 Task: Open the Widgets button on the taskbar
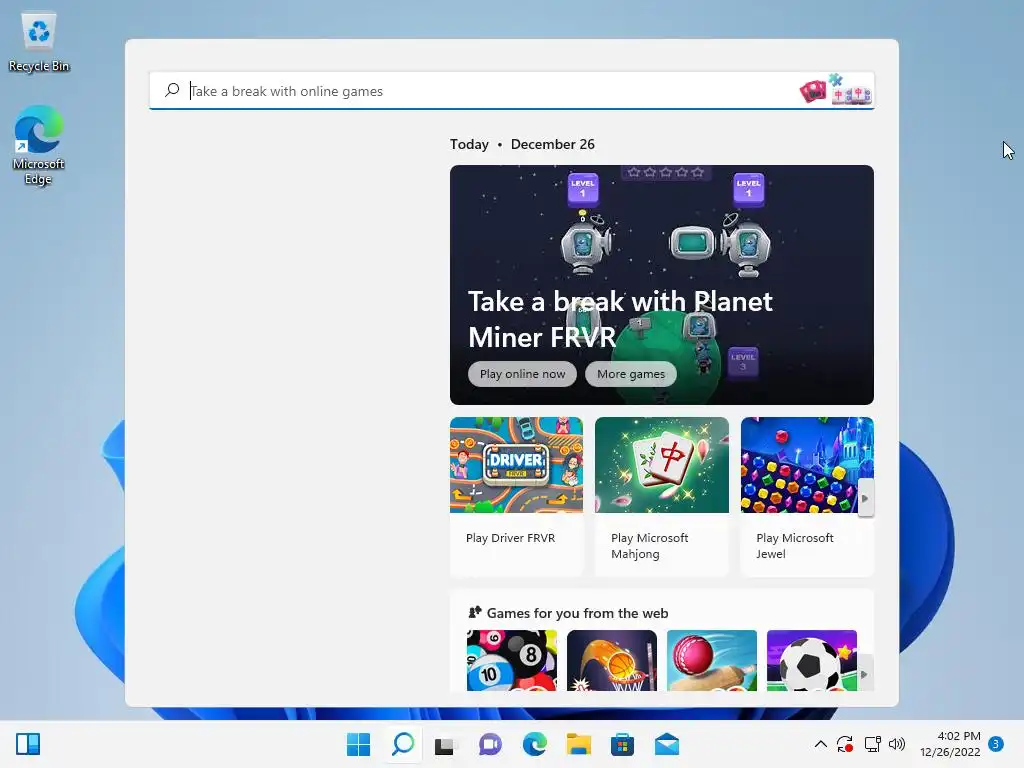click(28, 744)
